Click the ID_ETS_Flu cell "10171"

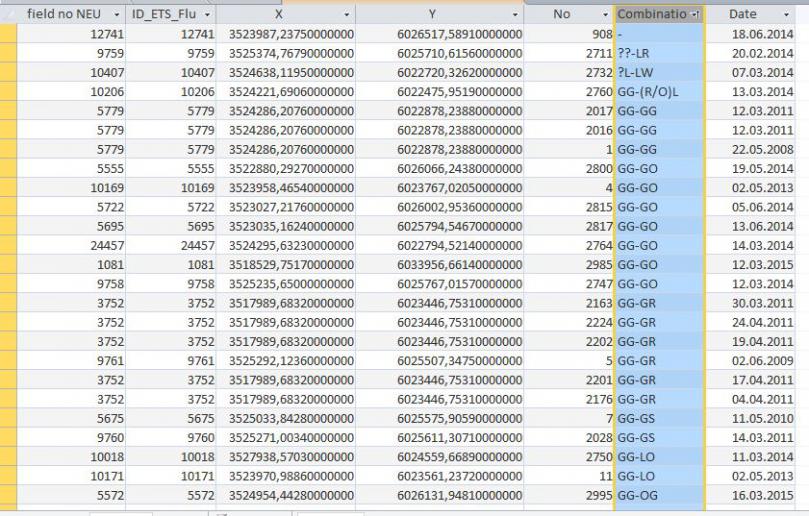[171, 476]
